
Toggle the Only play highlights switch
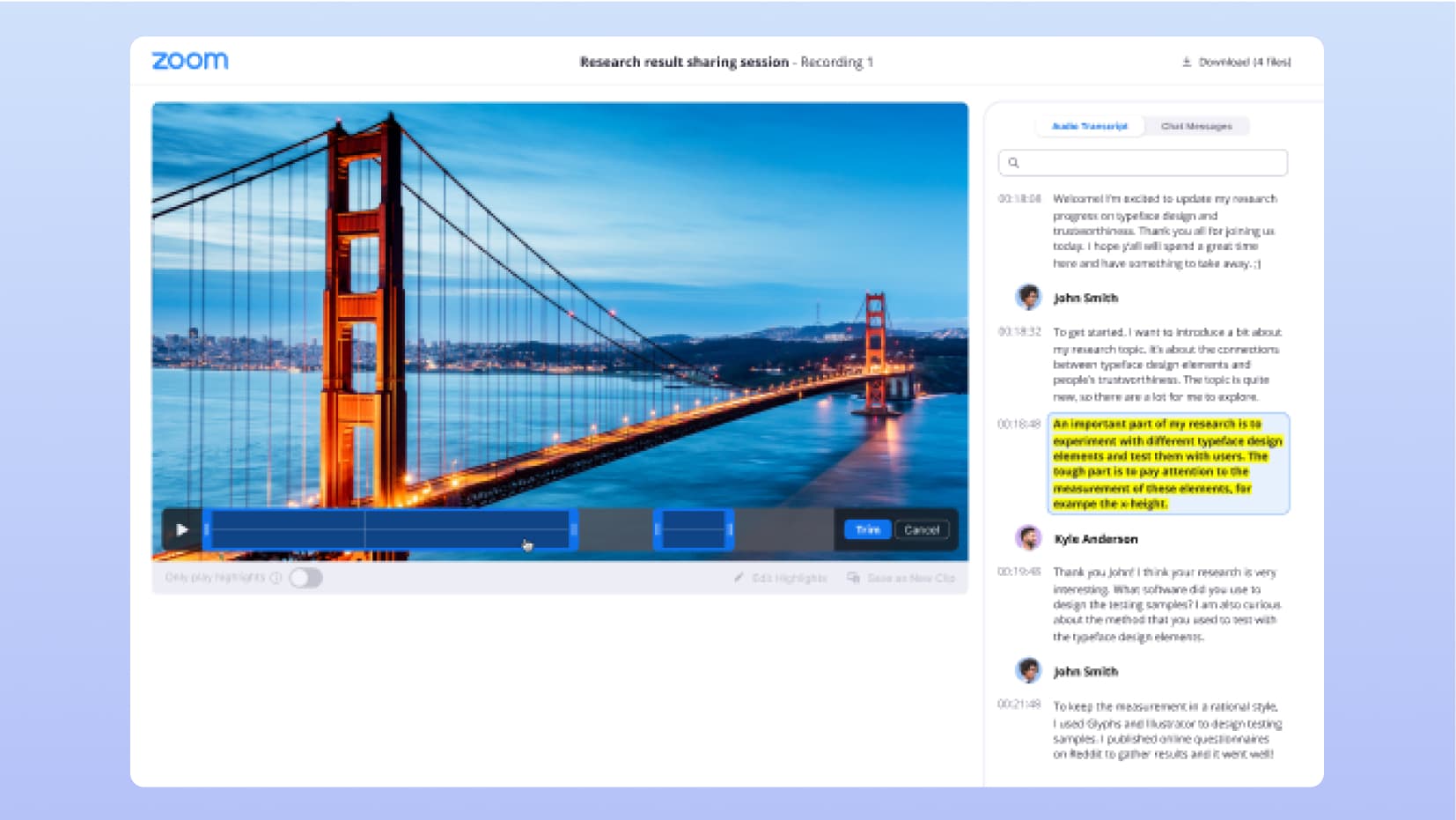pos(305,578)
